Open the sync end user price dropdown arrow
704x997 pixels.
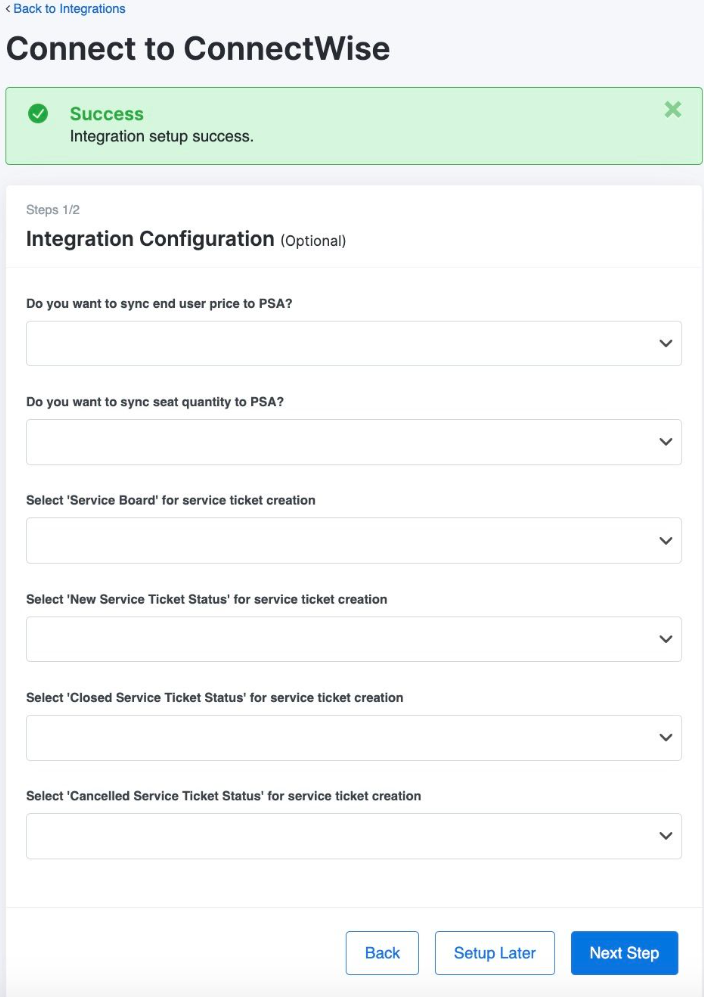pyautogui.click(x=666, y=343)
